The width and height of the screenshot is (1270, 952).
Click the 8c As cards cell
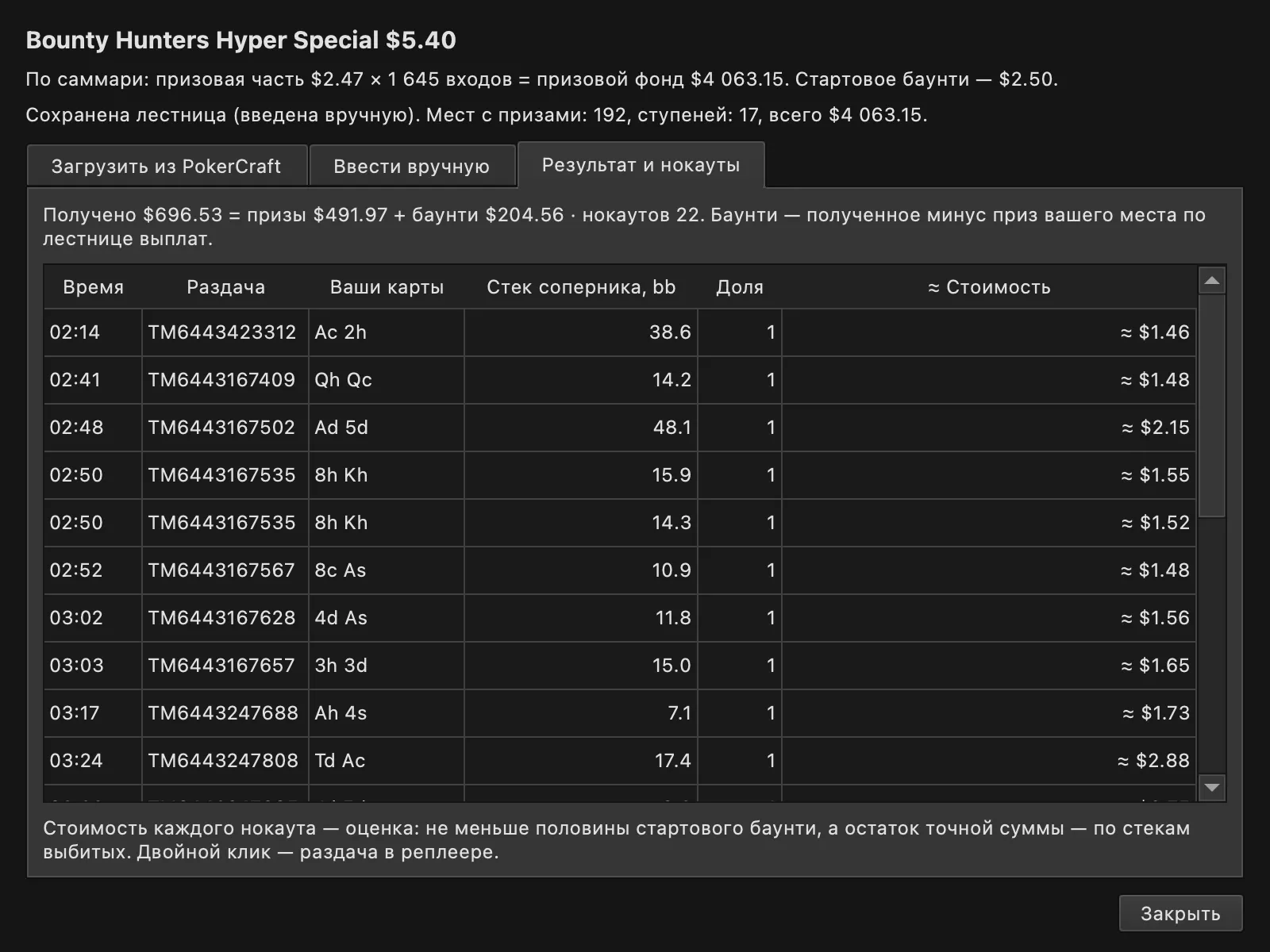pos(387,570)
